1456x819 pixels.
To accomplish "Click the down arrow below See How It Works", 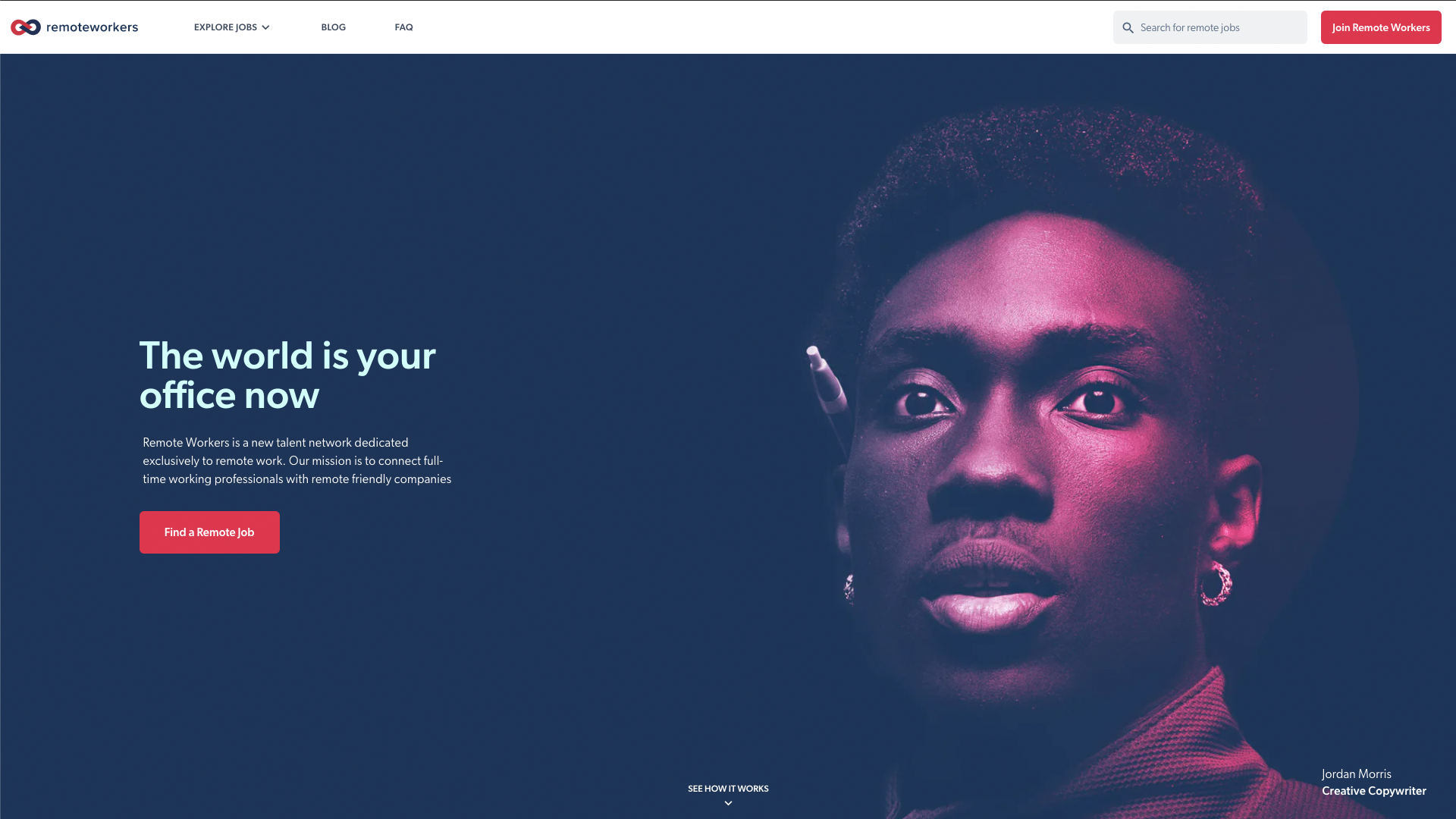I will coord(728,803).
